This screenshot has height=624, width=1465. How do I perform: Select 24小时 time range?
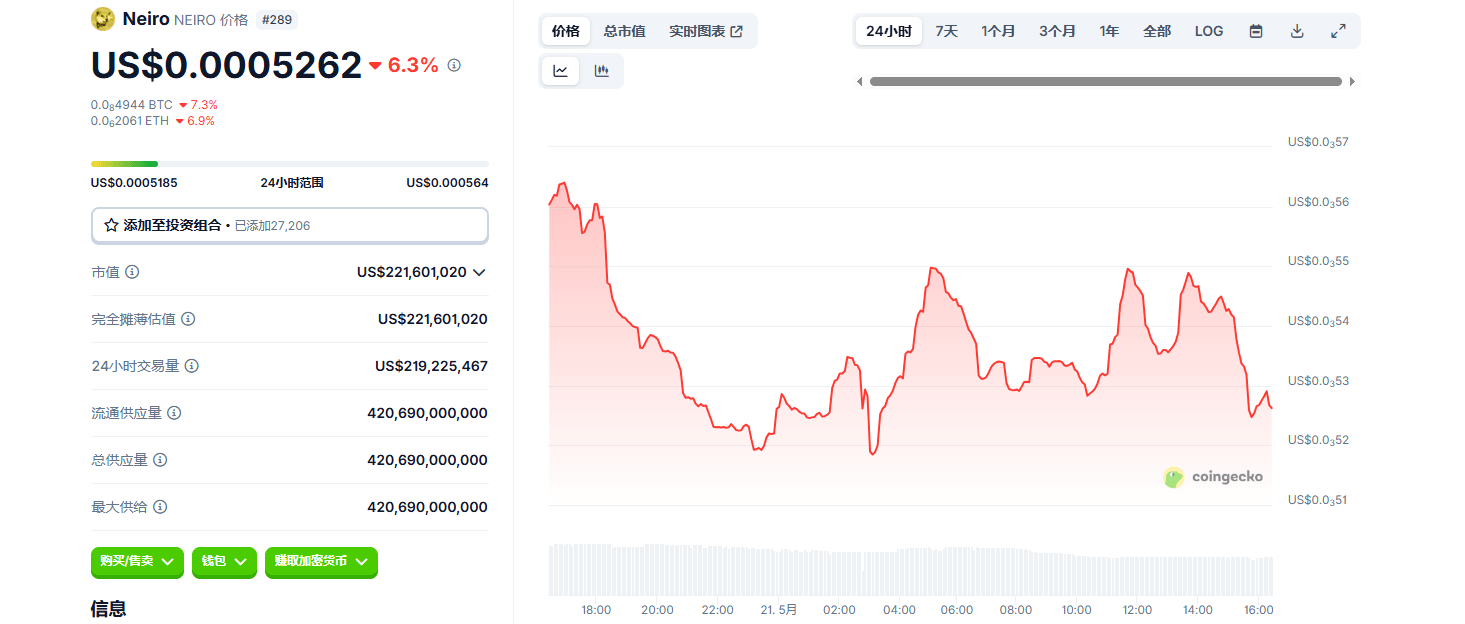point(889,31)
